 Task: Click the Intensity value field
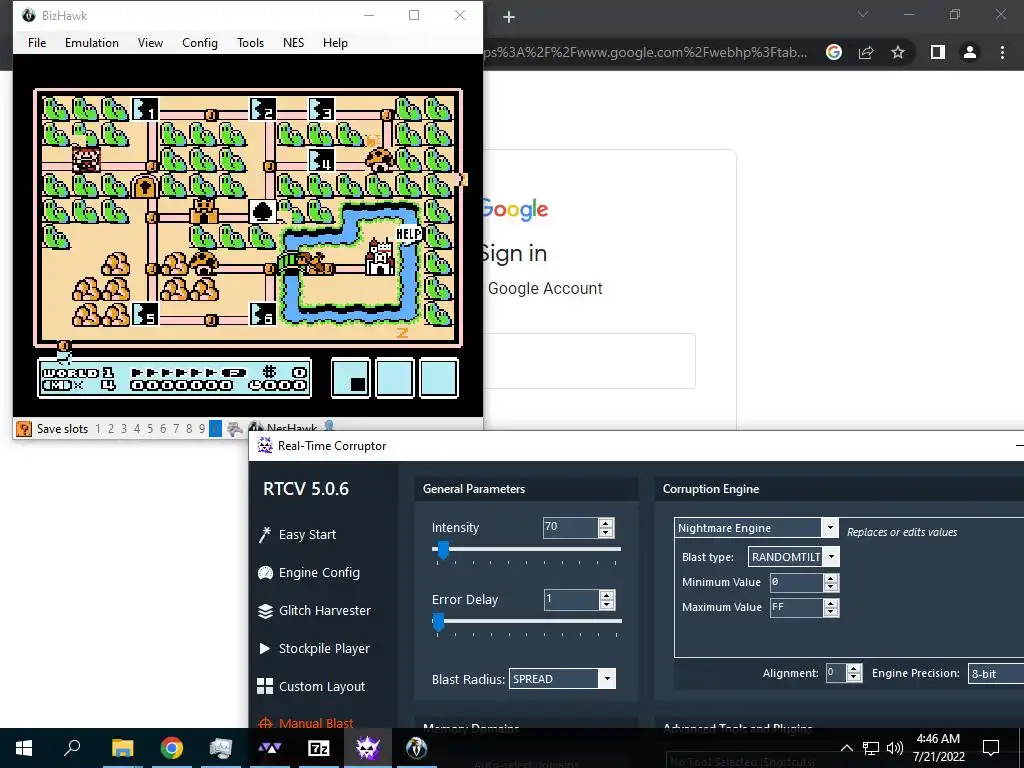coord(569,528)
